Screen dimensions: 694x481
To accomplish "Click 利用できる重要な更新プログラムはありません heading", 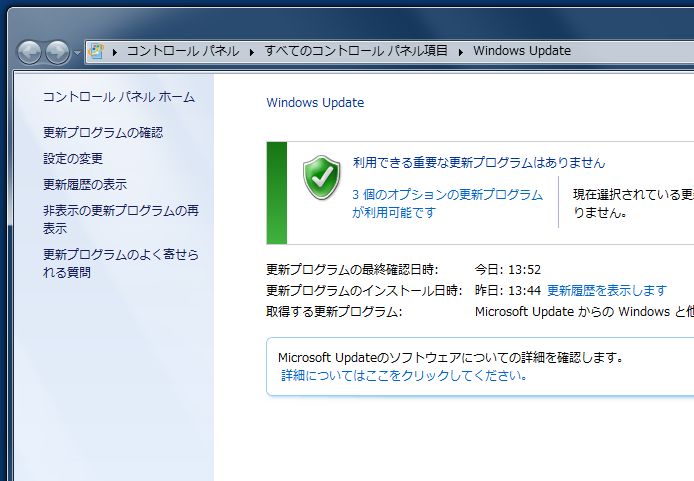I will (479, 163).
